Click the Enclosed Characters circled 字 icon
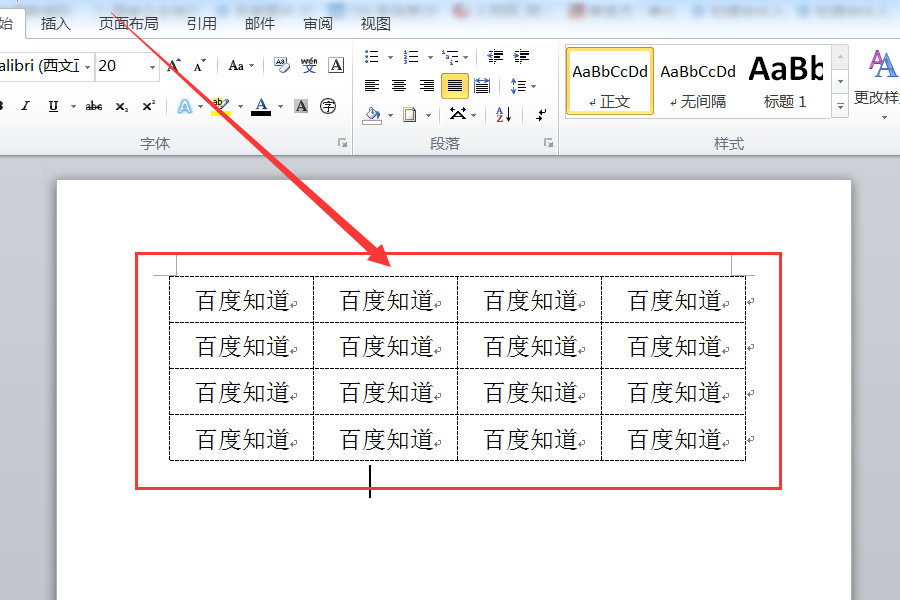Viewport: 900px width, 600px height. (328, 106)
